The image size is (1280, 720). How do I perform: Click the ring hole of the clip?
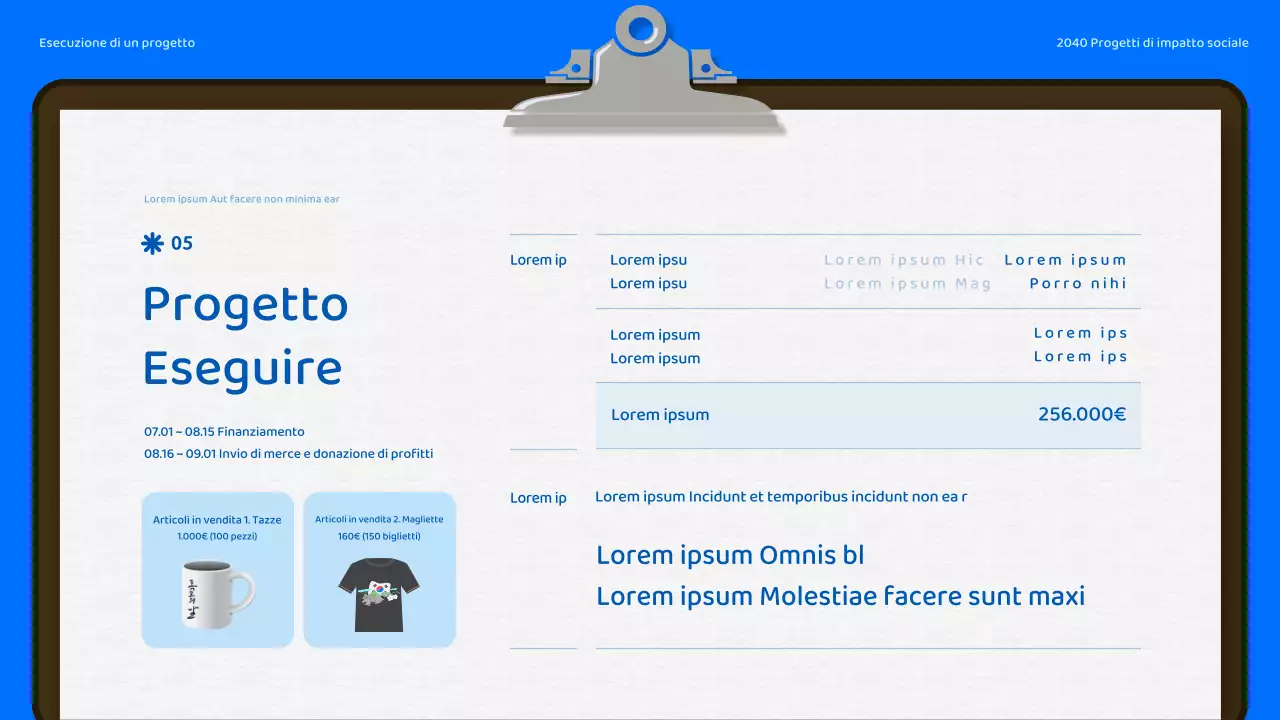640,28
